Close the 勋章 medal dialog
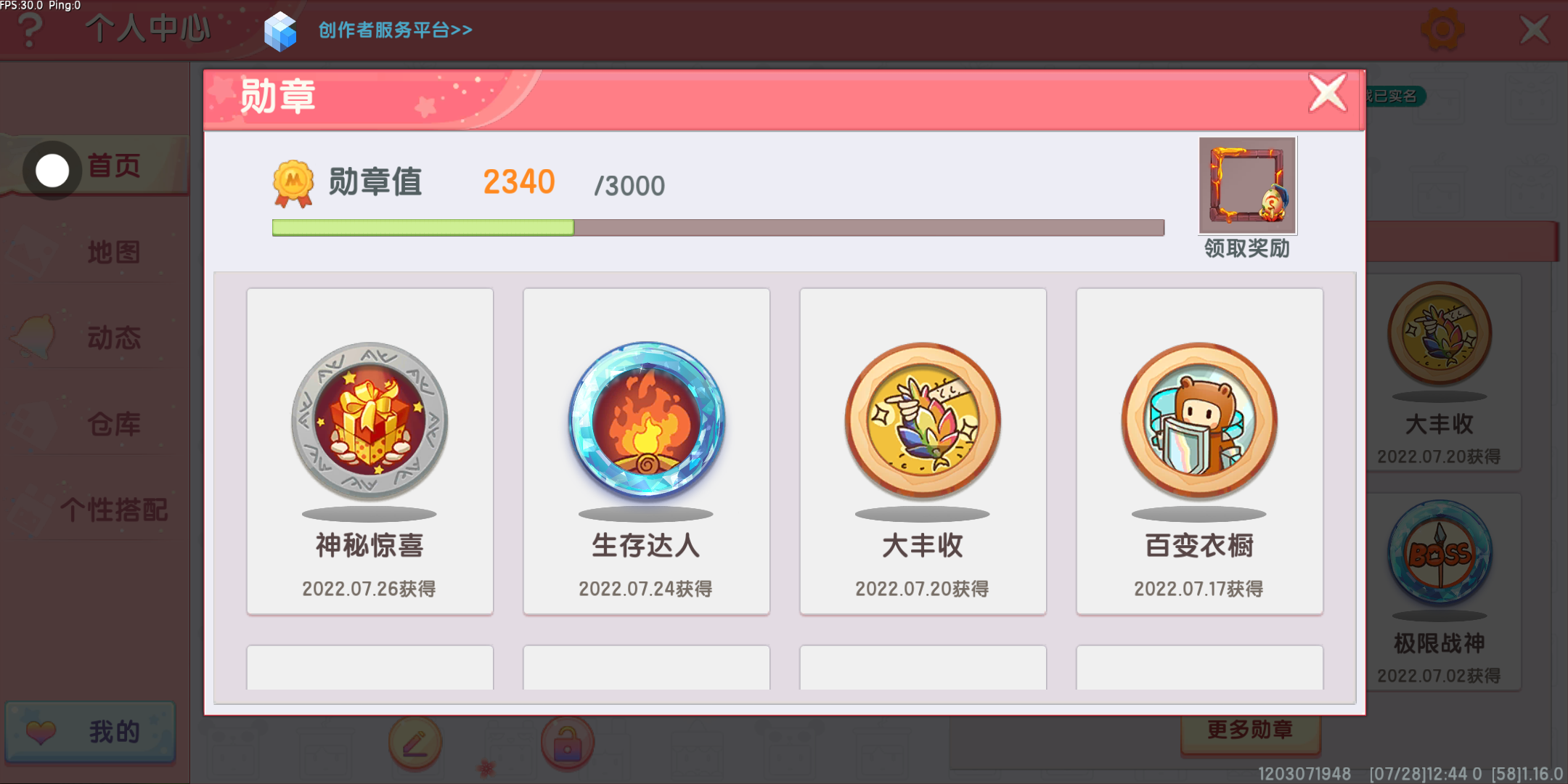Image resolution: width=1568 pixels, height=784 pixels. [1328, 94]
